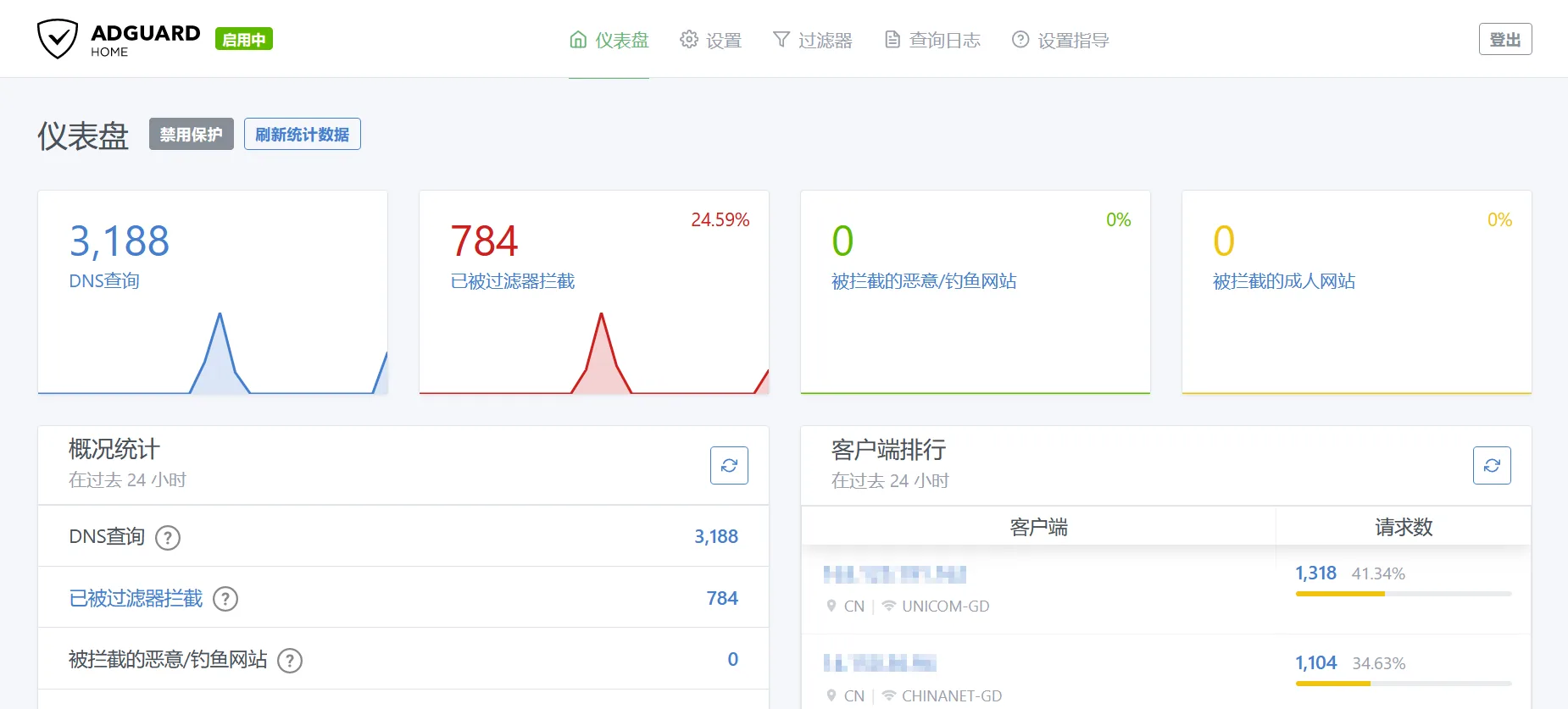Click the 1,318 request count

(1316, 573)
